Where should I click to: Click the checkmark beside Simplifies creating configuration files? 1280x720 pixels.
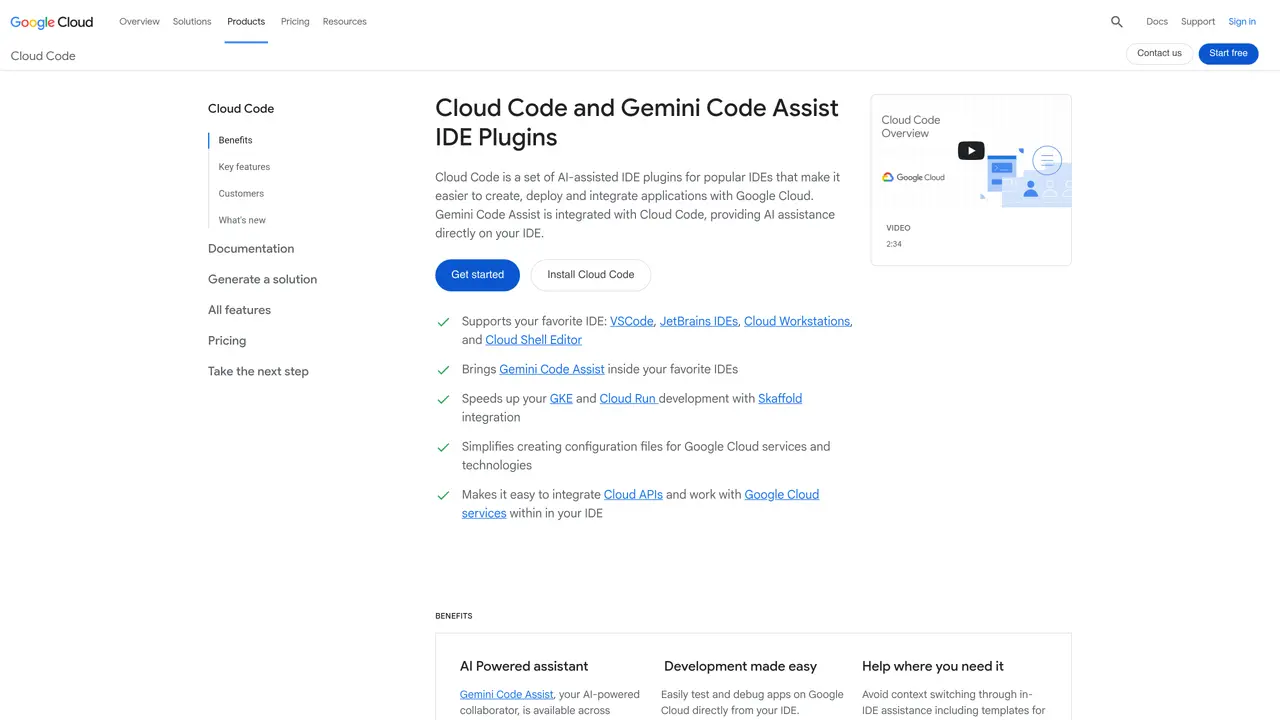[x=443, y=447]
